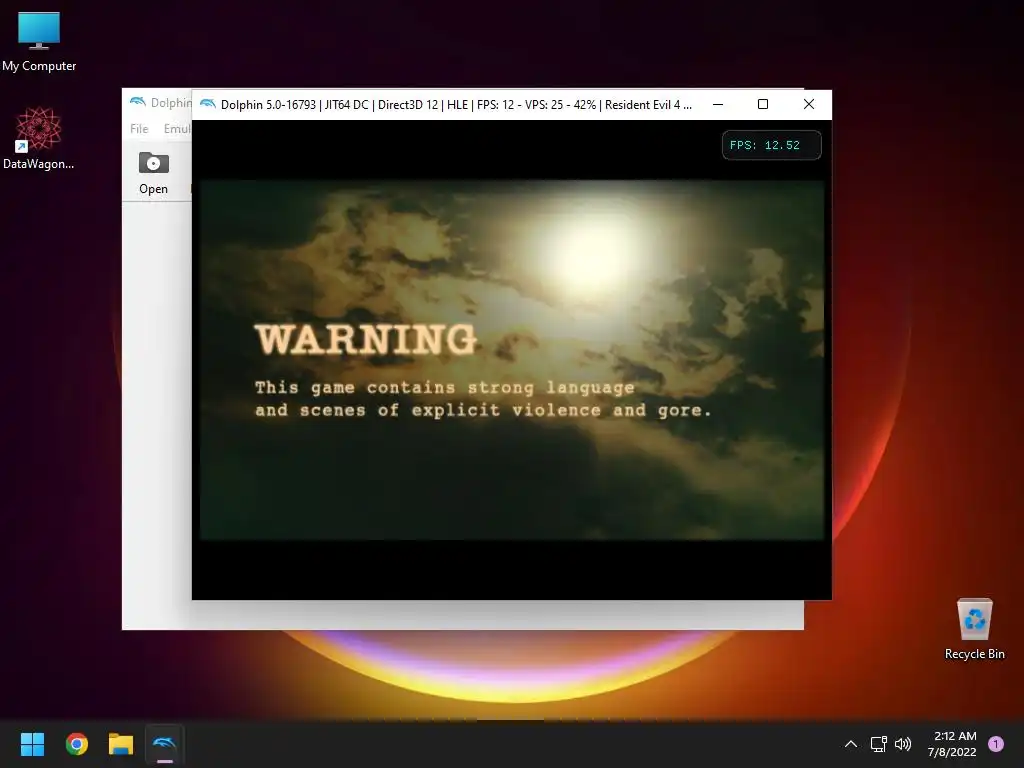The width and height of the screenshot is (1024, 768).
Task: Open the DataWagon shortcut on desktop
Action: point(39,138)
